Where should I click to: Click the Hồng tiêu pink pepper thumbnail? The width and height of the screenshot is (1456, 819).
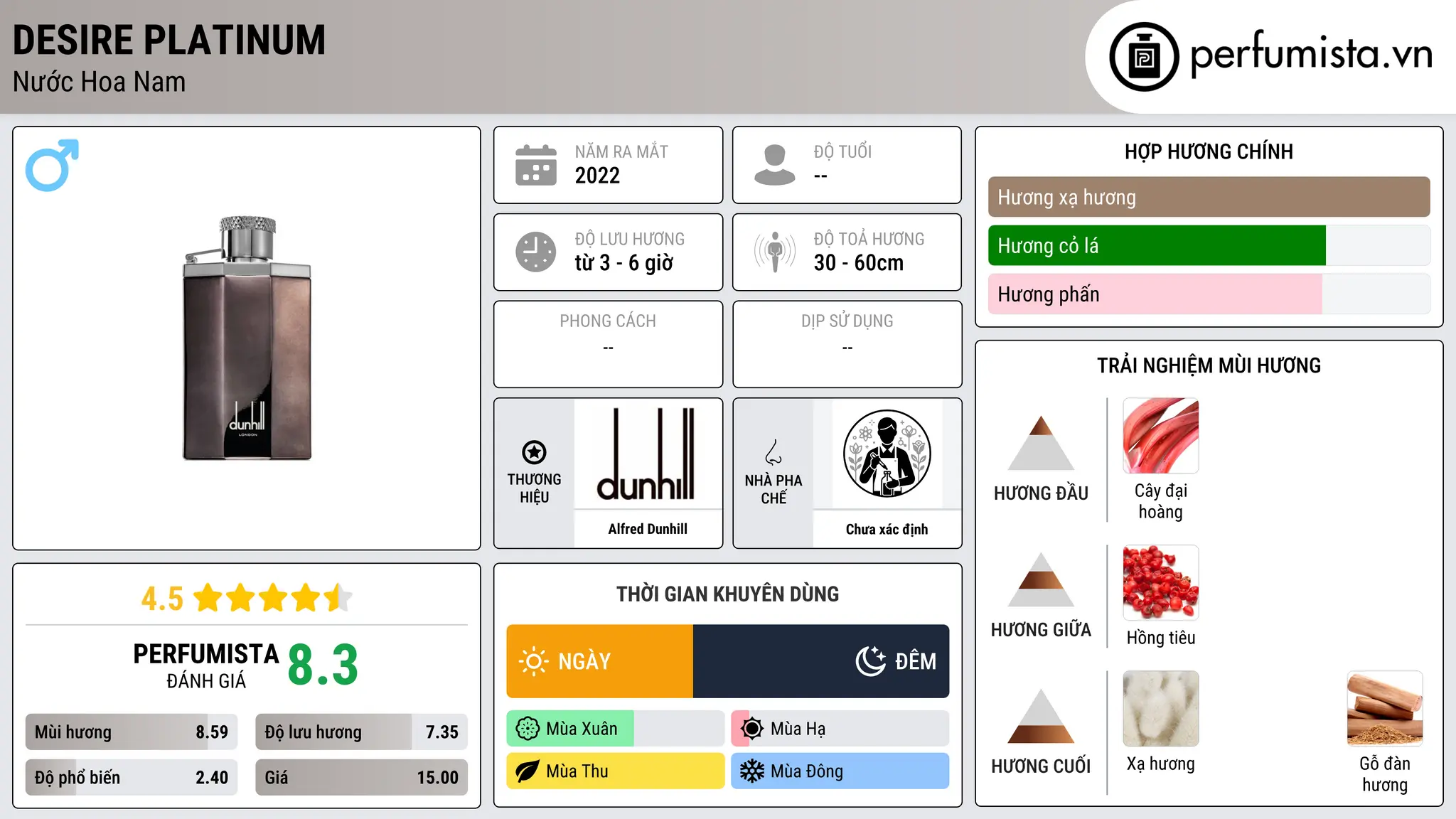point(1161,583)
